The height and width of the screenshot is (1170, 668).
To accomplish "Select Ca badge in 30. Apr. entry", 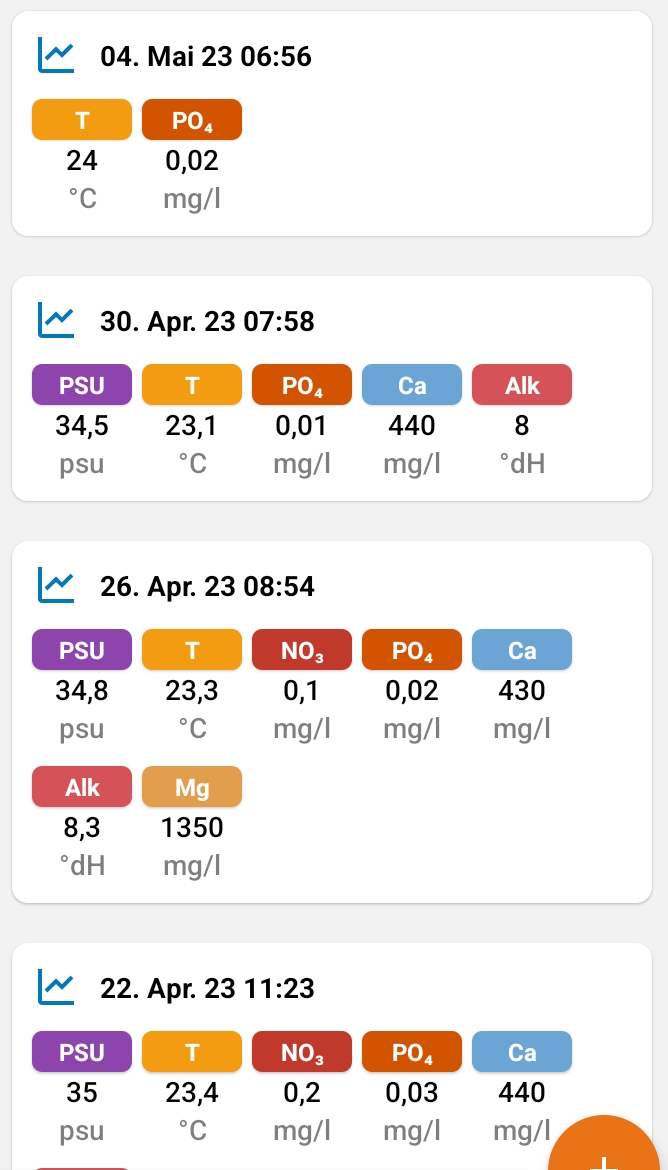I will (412, 385).
